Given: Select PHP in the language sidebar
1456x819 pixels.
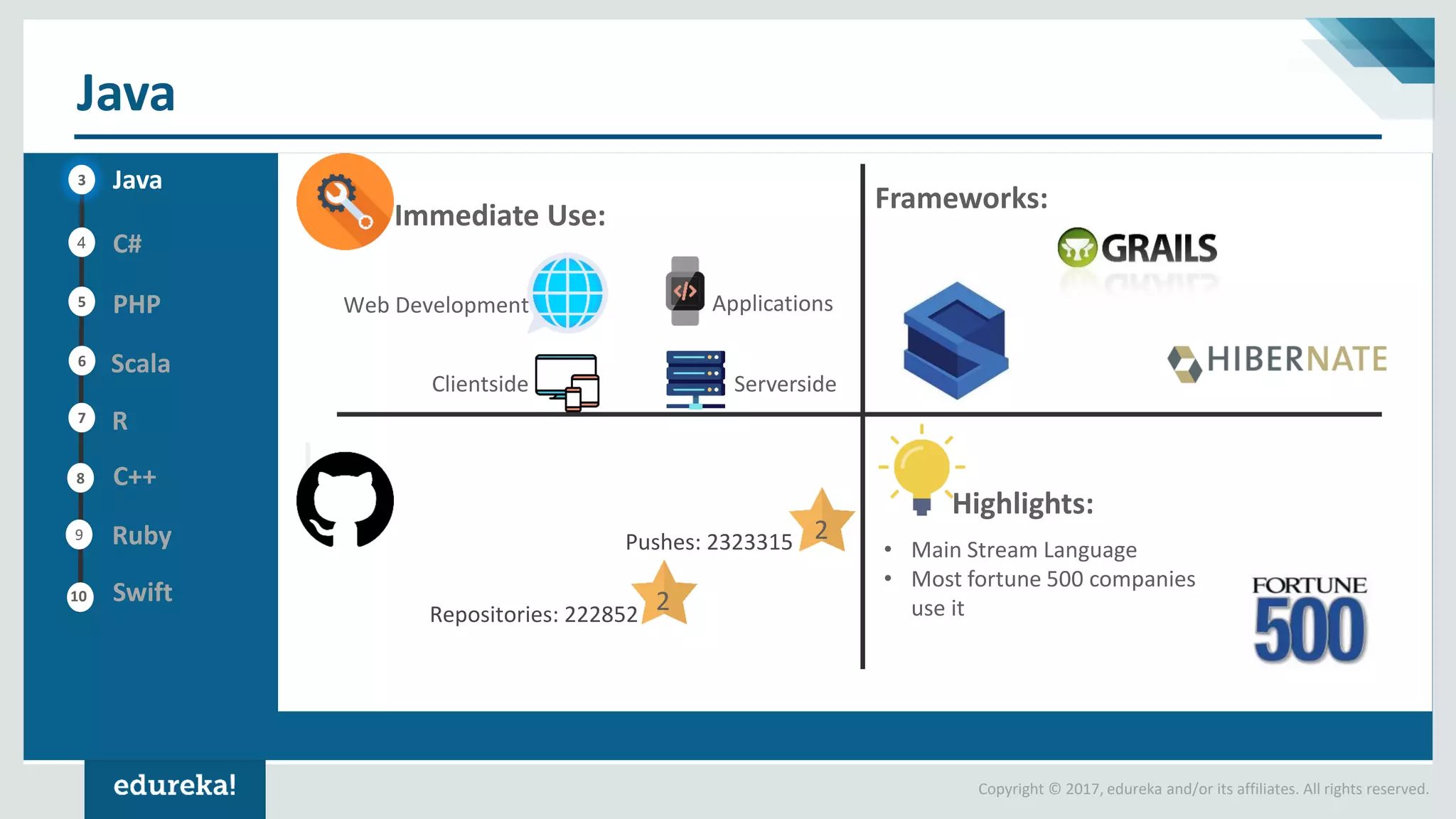Looking at the screenshot, I should click(x=136, y=304).
